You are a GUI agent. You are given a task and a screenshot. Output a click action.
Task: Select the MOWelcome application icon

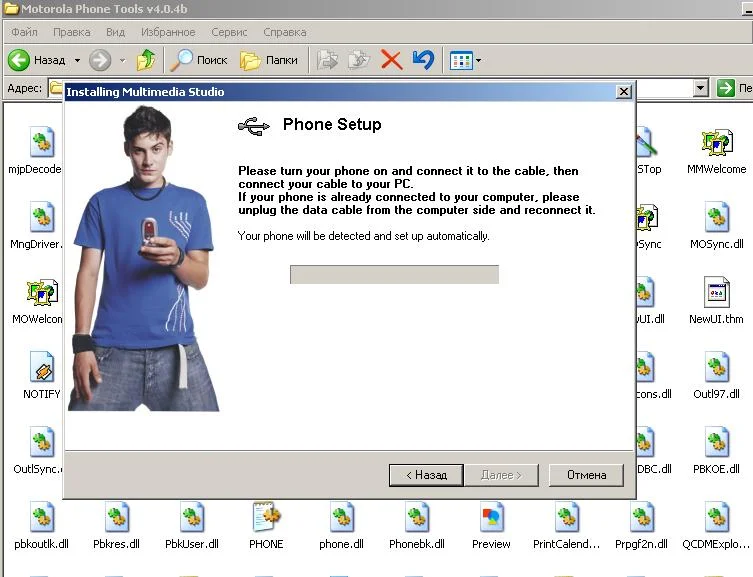pos(42,292)
